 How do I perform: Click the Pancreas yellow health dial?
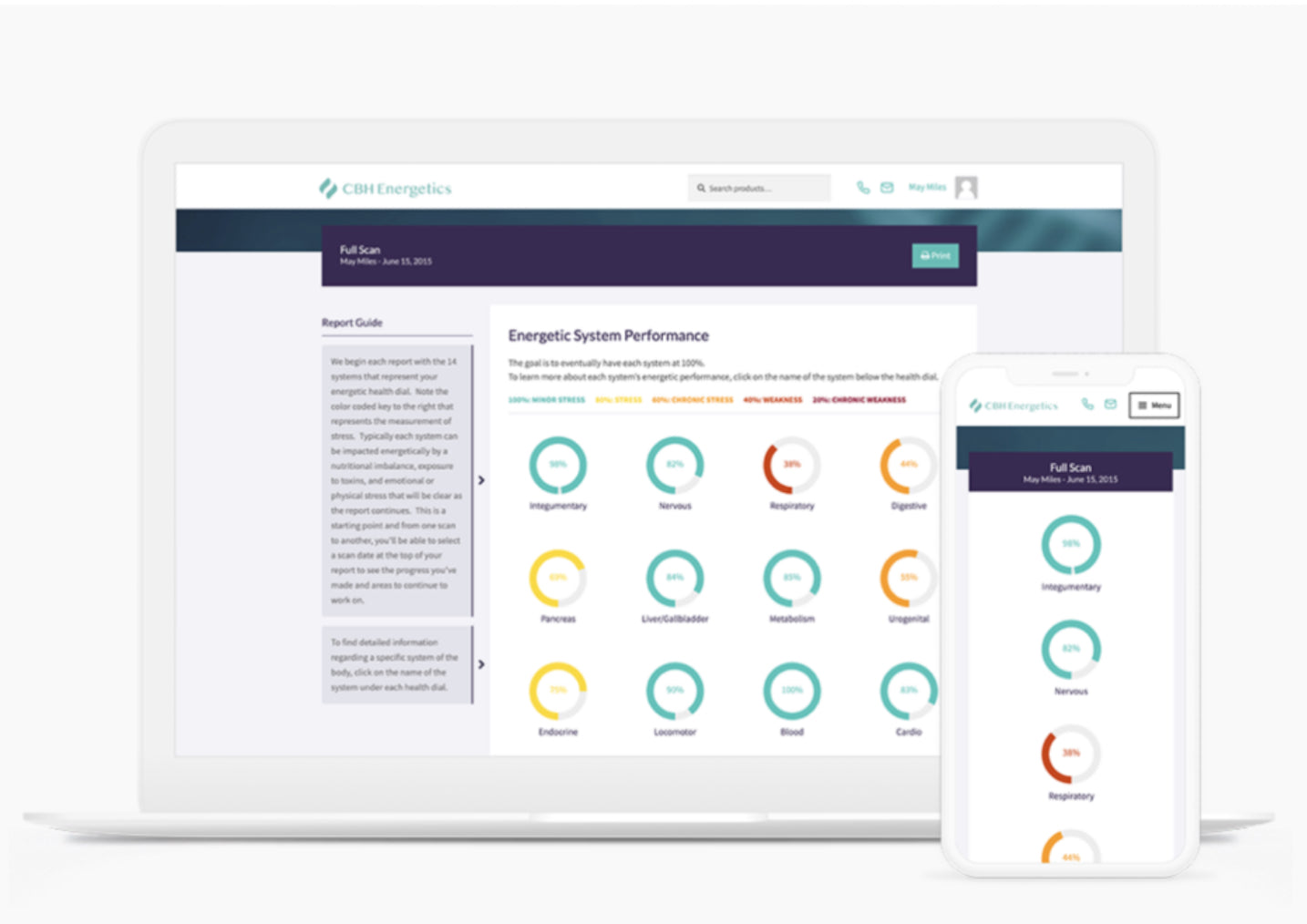tap(558, 578)
